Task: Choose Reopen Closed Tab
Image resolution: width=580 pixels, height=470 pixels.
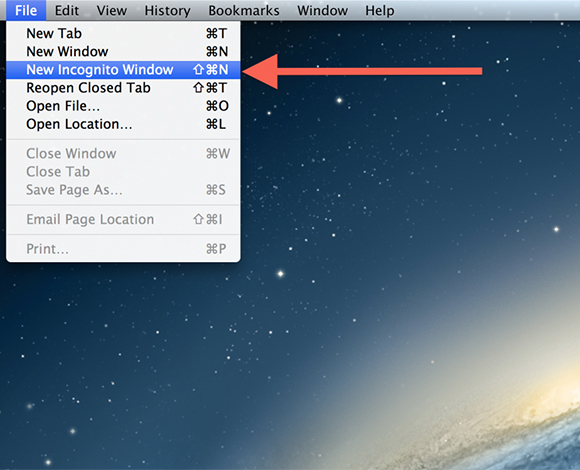Action: (x=123, y=88)
